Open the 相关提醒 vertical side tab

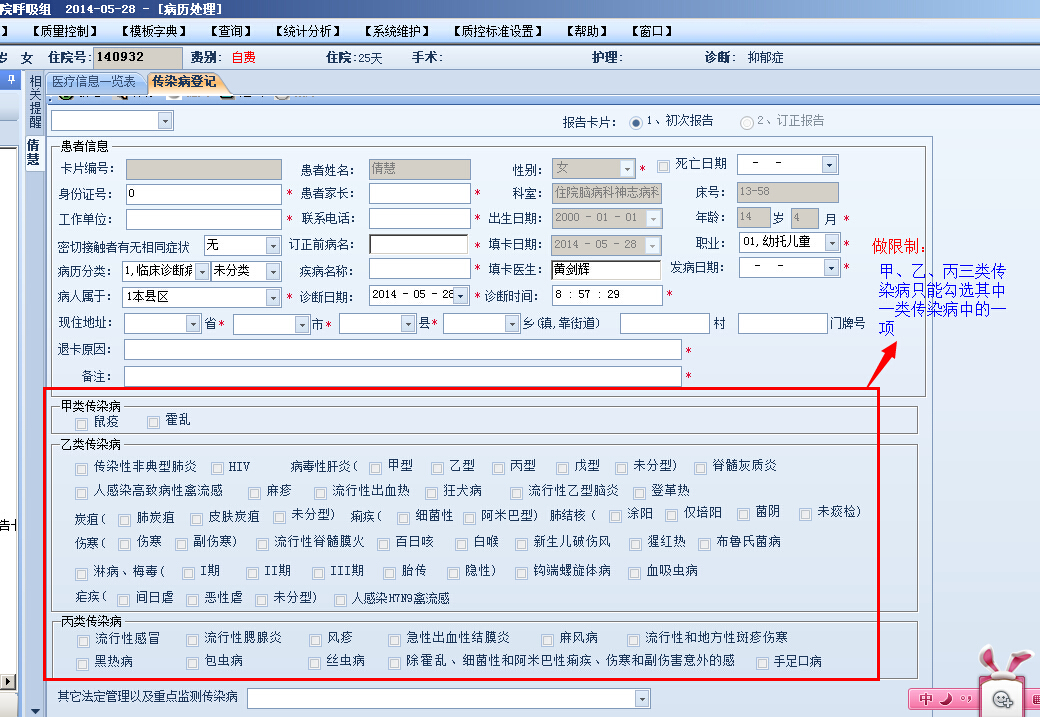35,101
